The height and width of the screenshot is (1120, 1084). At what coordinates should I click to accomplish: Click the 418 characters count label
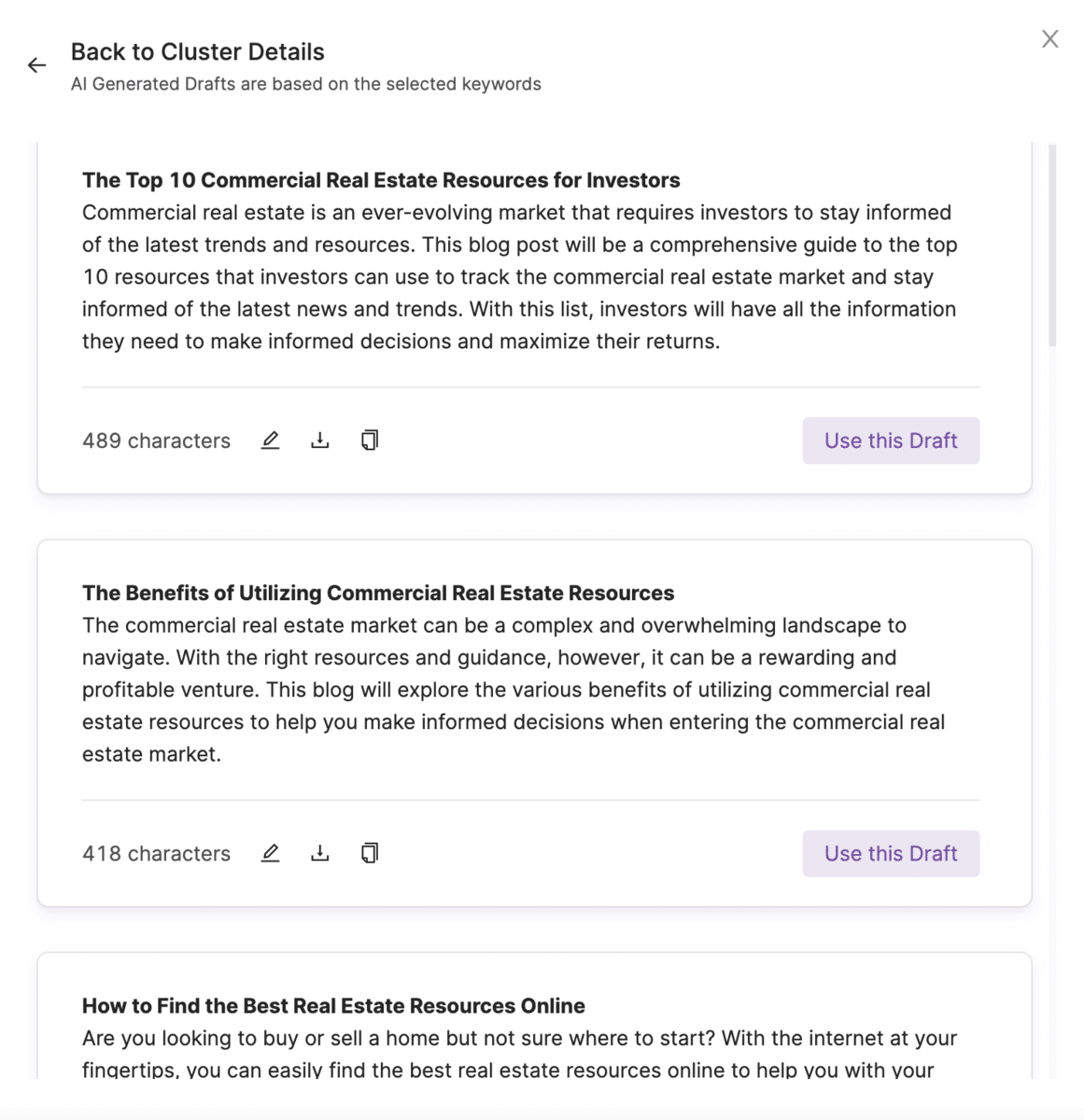pos(156,853)
